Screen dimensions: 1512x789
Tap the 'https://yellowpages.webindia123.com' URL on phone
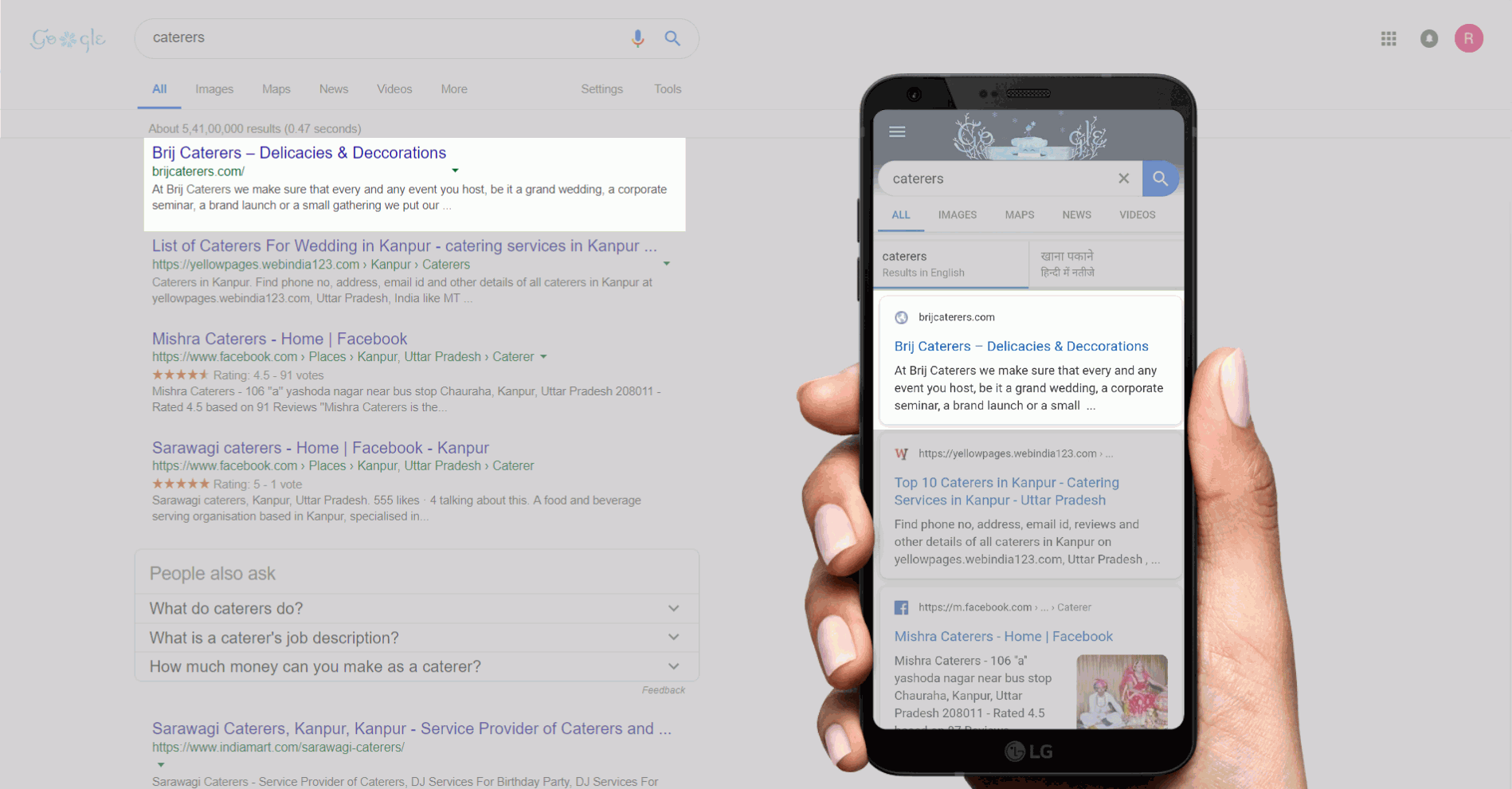(1008, 453)
